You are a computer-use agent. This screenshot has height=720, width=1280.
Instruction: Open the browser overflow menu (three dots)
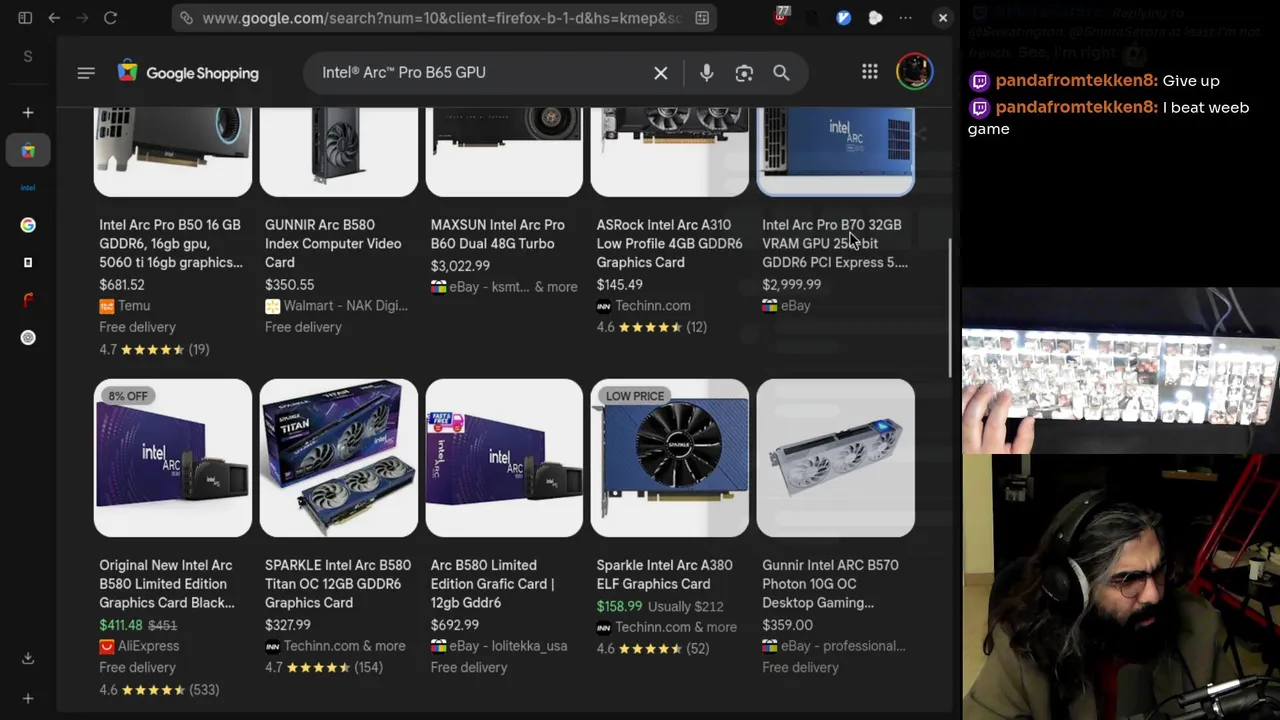click(x=905, y=18)
